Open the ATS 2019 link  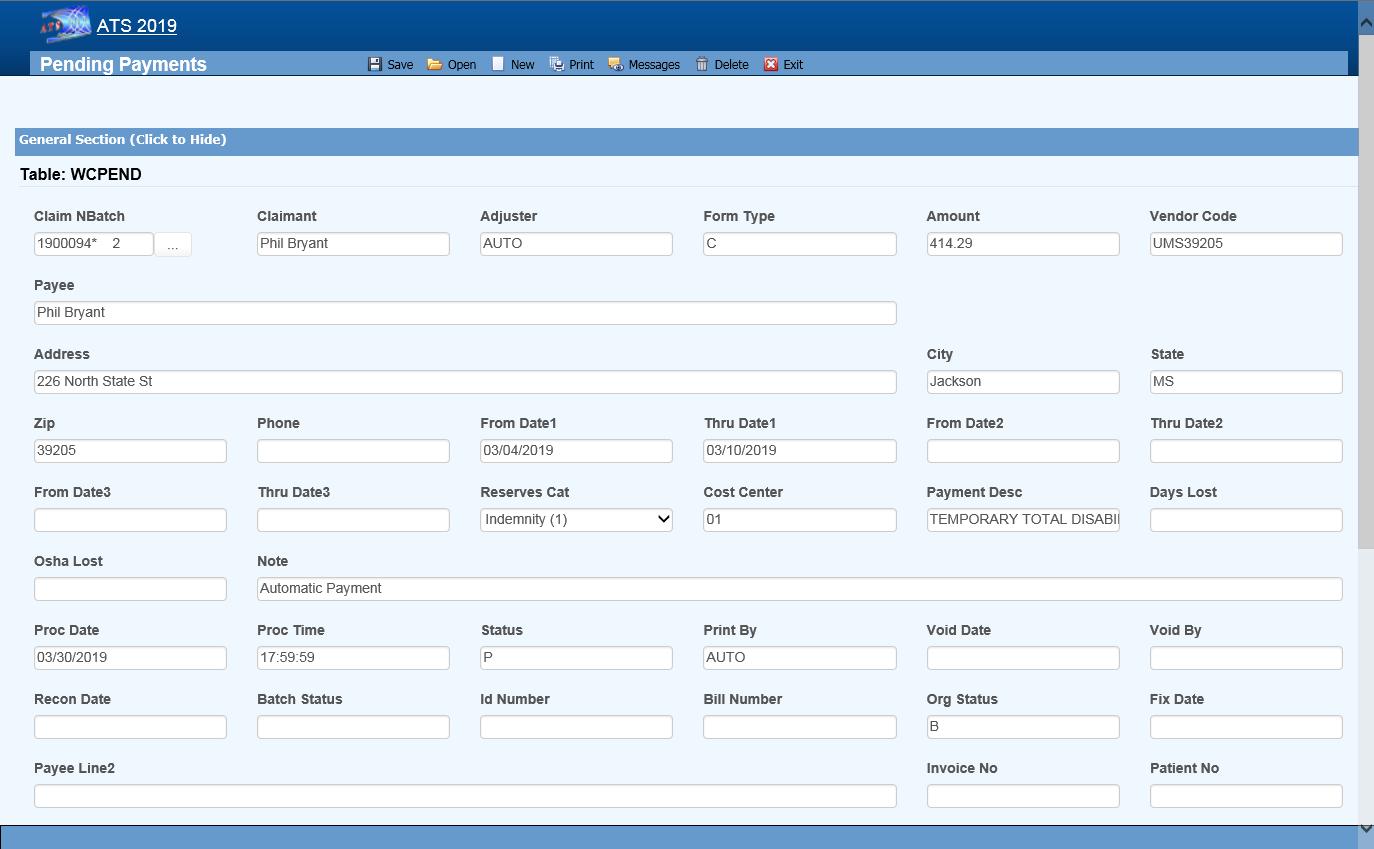pyautogui.click(x=137, y=26)
